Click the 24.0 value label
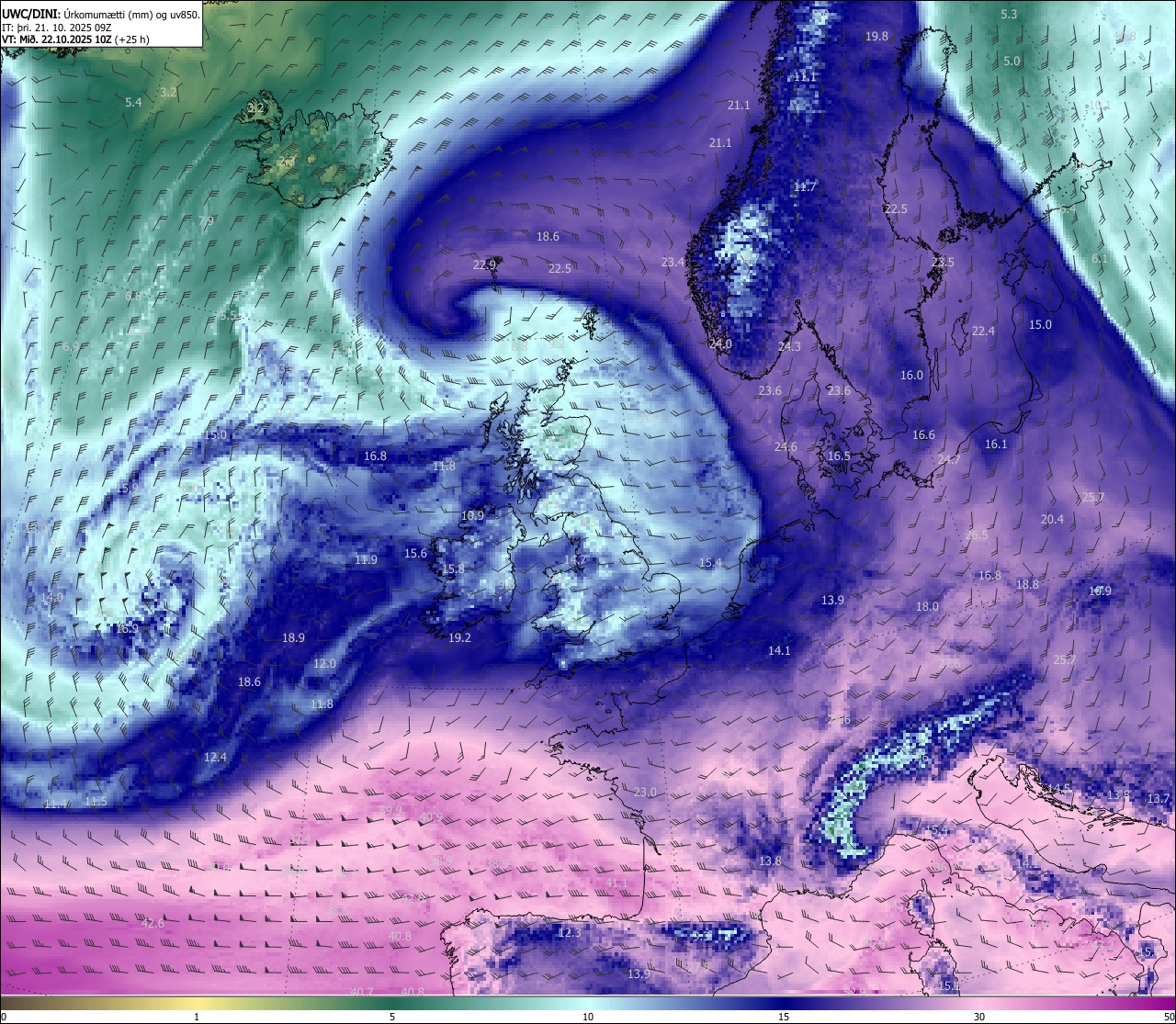Image resolution: width=1176 pixels, height=1024 pixels. 720,344
